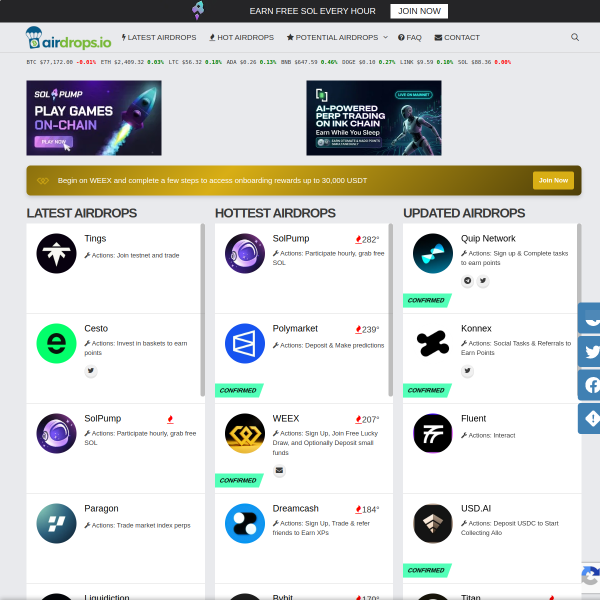Click the Quip Network CONFIRMED tag

(426, 300)
